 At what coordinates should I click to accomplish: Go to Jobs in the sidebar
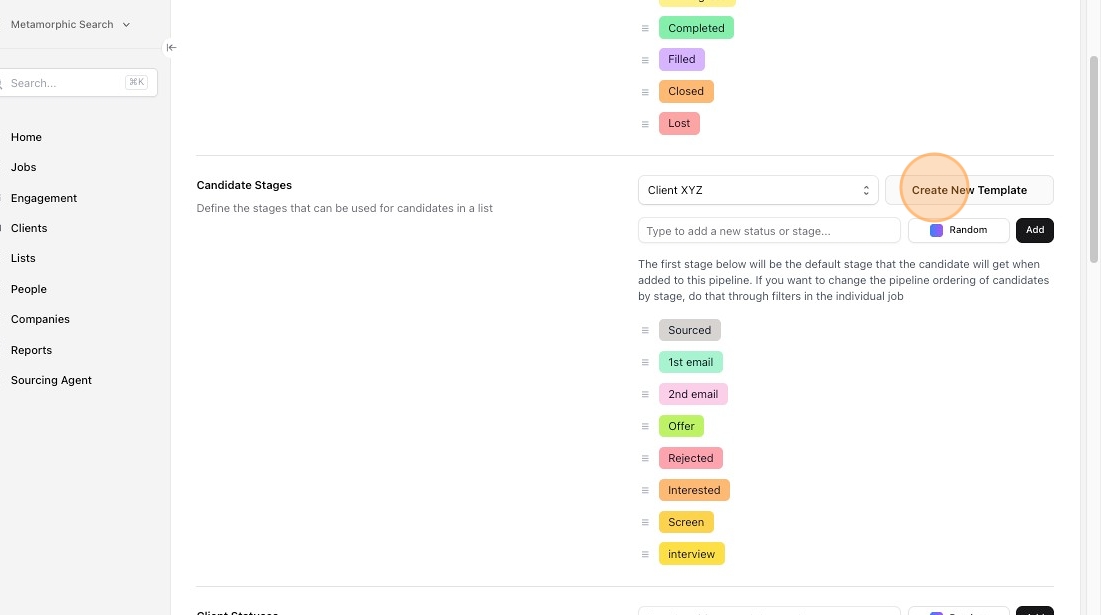tap(24, 167)
